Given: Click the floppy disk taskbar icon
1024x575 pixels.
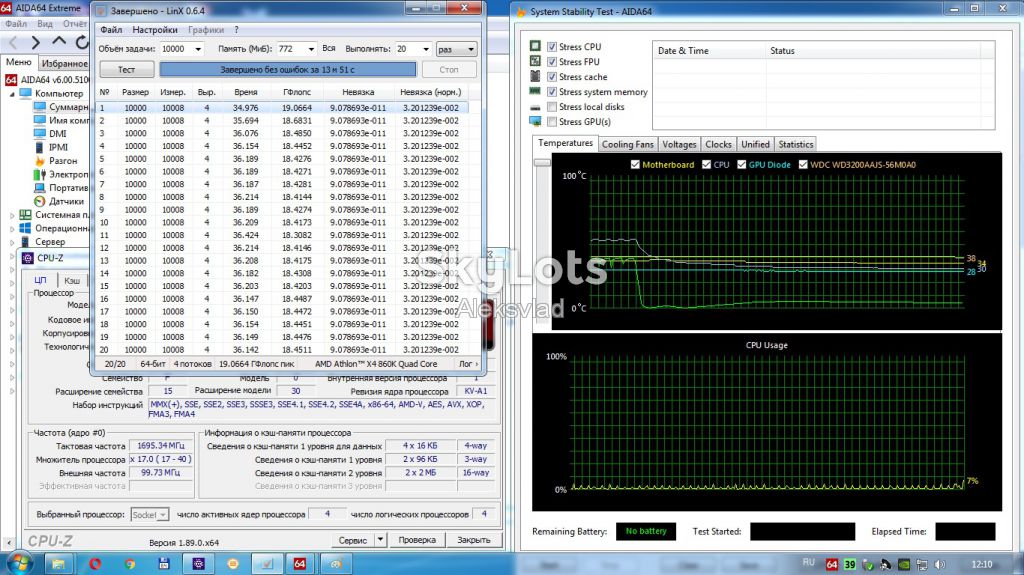Looking at the screenshot, I should click(x=164, y=563).
